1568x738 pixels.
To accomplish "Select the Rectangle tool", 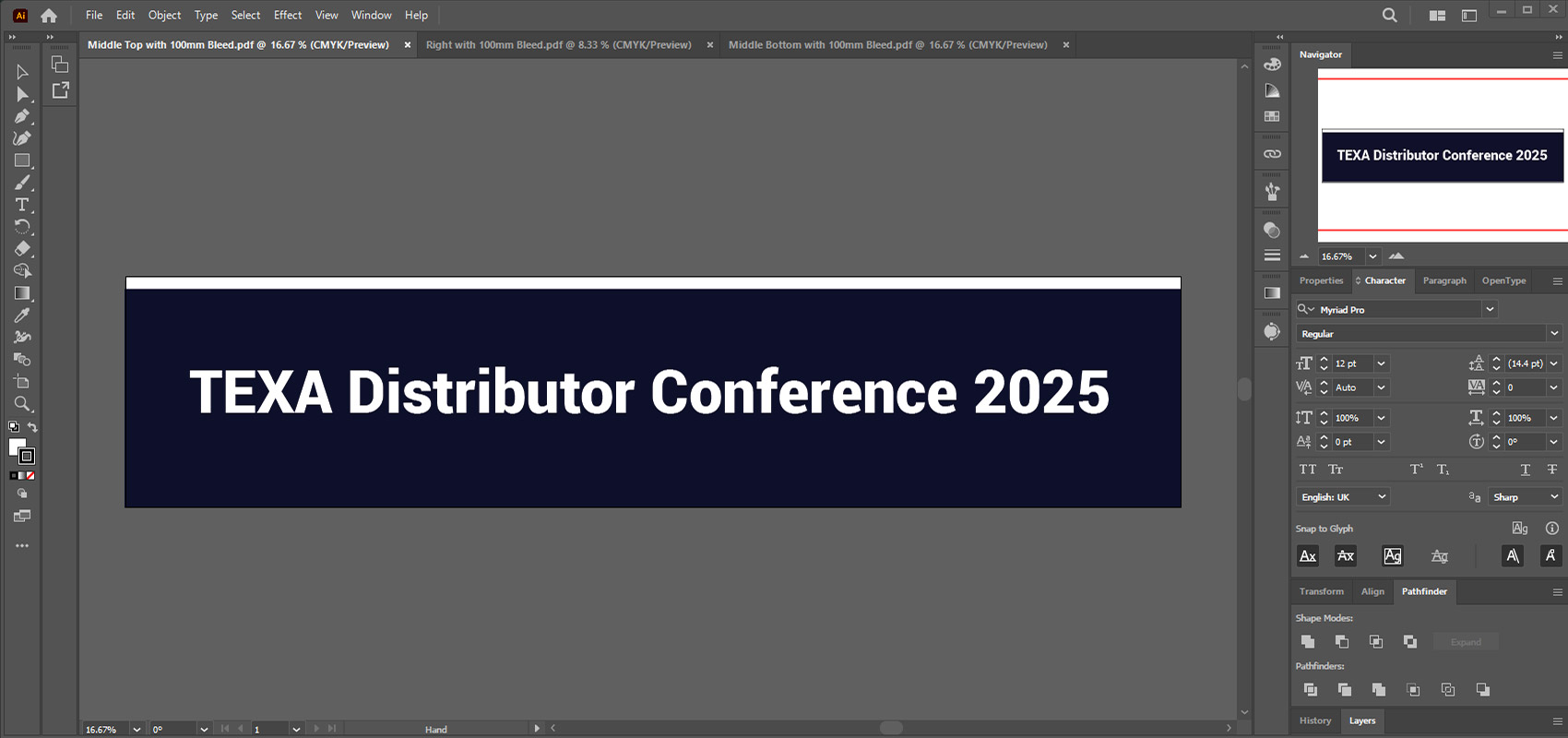I will pyautogui.click(x=22, y=161).
